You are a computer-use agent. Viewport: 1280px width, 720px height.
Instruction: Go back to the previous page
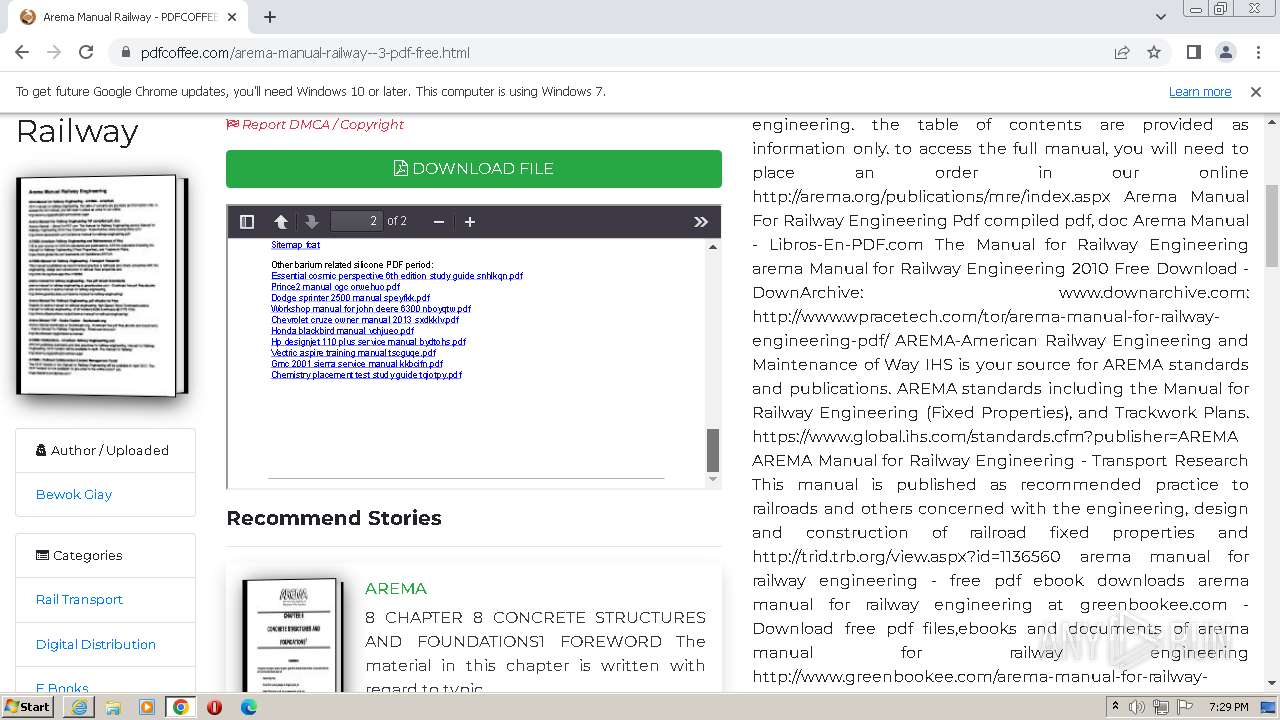(22, 52)
